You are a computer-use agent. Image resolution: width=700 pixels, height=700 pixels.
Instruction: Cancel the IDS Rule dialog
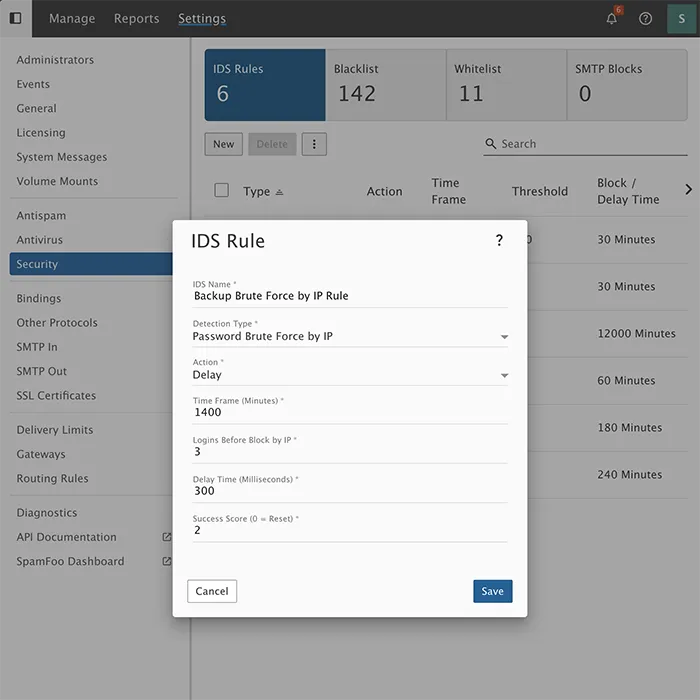212,591
